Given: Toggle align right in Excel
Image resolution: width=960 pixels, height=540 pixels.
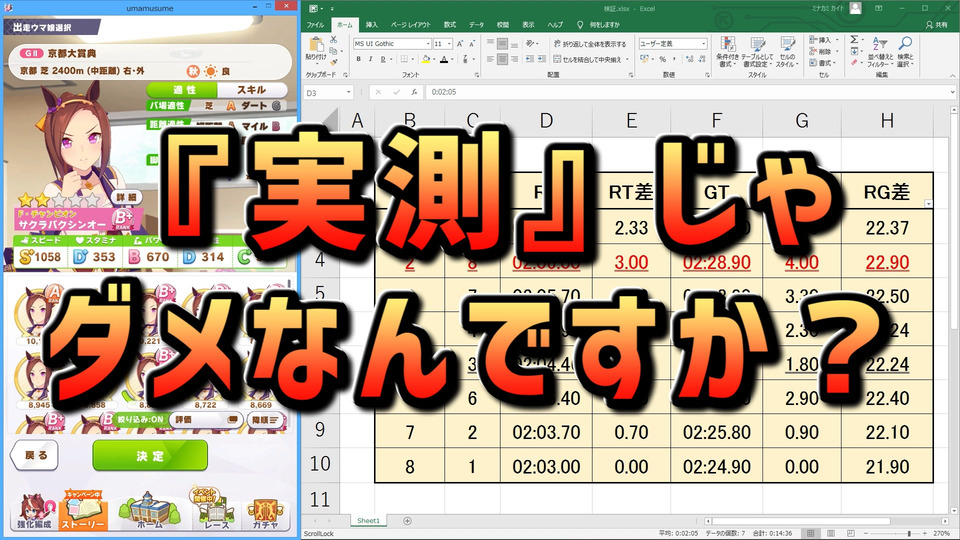Looking at the screenshot, I should (514, 59).
